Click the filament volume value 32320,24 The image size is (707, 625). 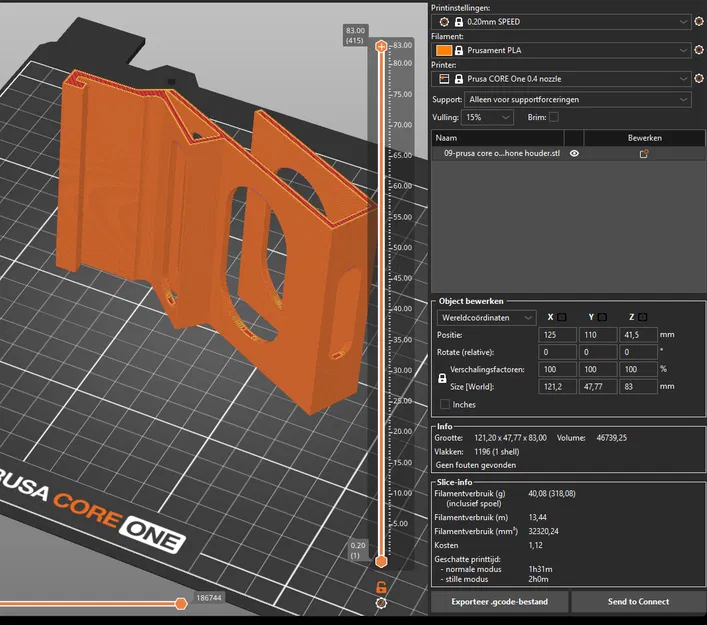pyautogui.click(x=543, y=531)
